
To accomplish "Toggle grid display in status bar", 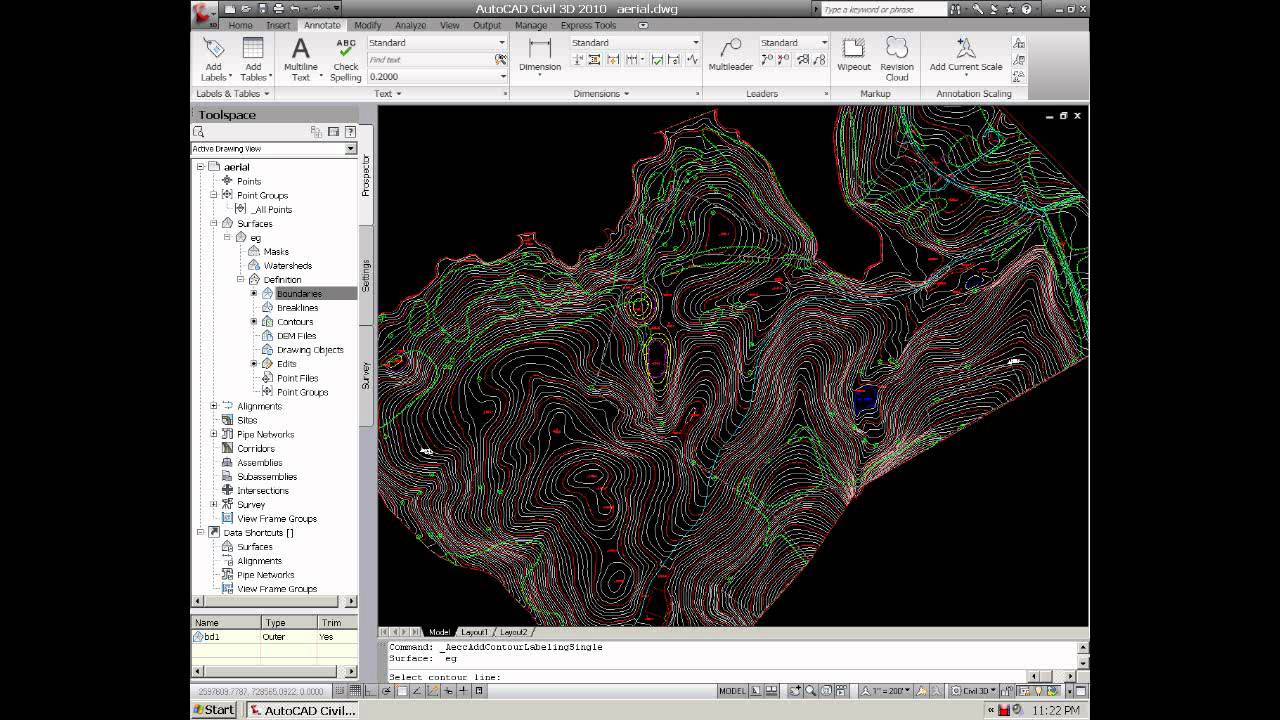I will point(355,691).
